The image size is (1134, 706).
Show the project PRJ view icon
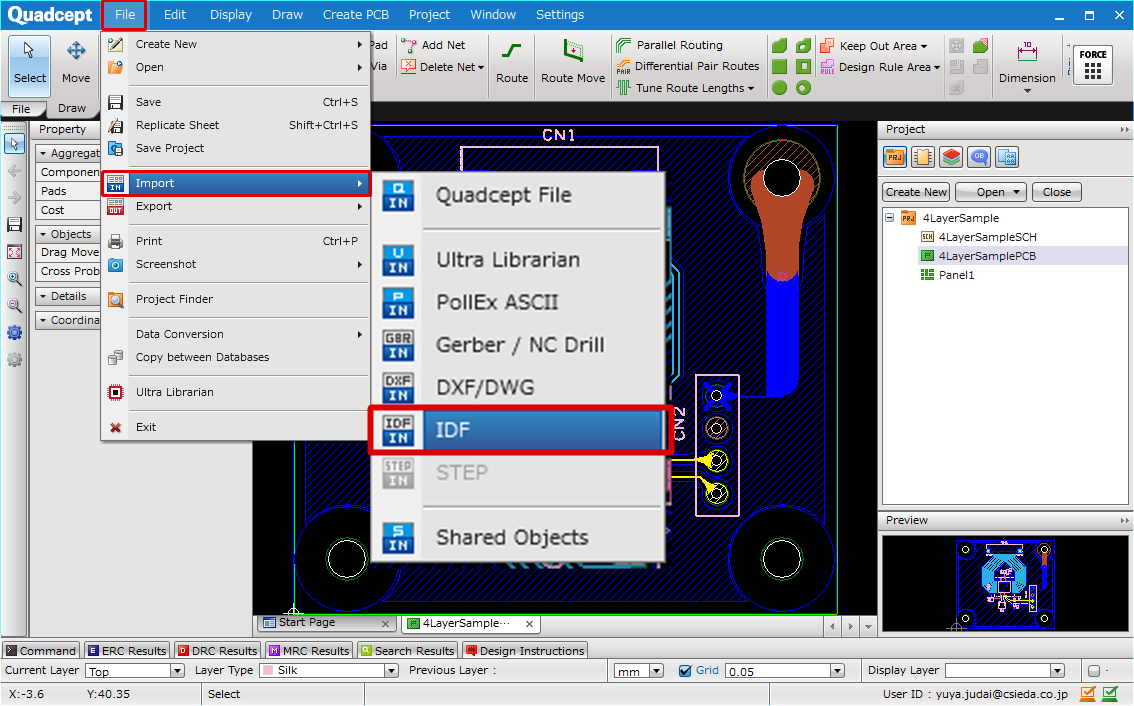point(895,157)
